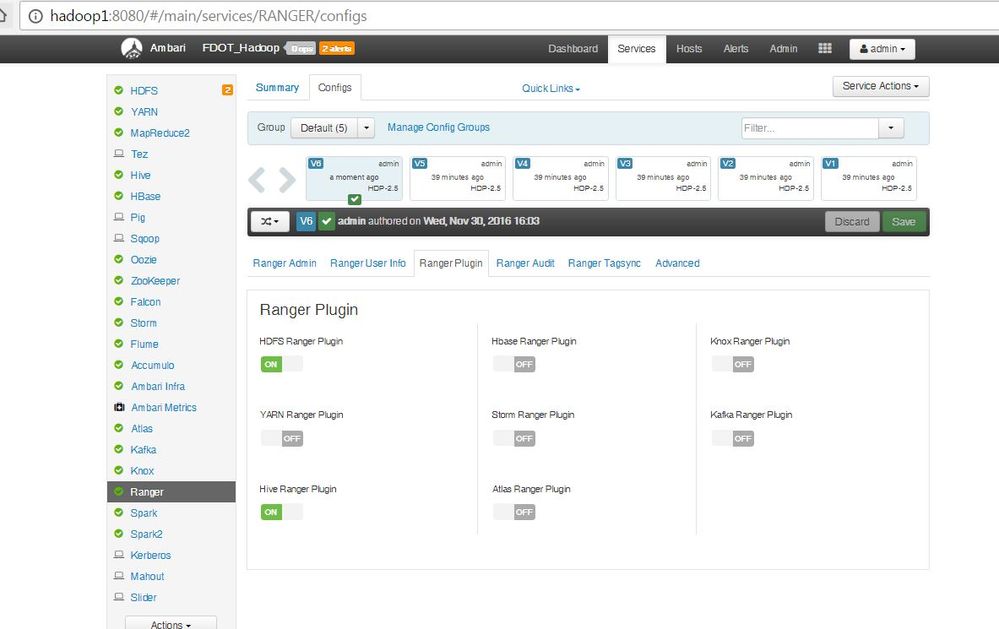The width and height of the screenshot is (999, 629).
Task: Click the site info icon in address bar
Action: pos(36,16)
